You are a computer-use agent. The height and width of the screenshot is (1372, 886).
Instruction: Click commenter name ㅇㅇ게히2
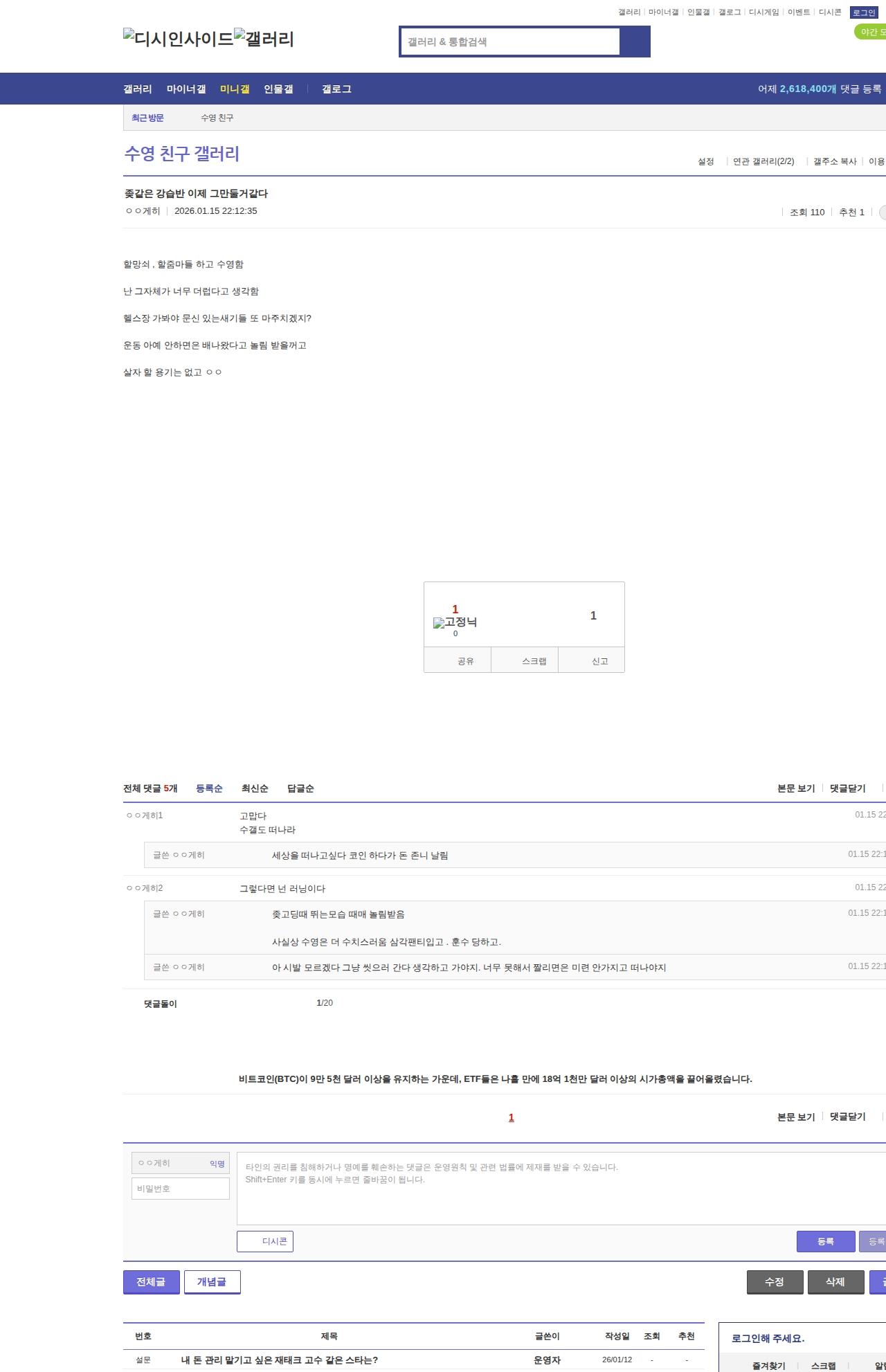[x=145, y=888]
